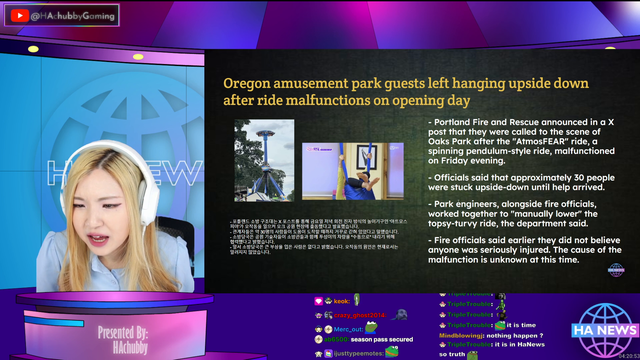The width and height of the screenshot is (640, 360).
Task: Click the AtmosFEAR ride photo on slide
Action: point(264,160)
